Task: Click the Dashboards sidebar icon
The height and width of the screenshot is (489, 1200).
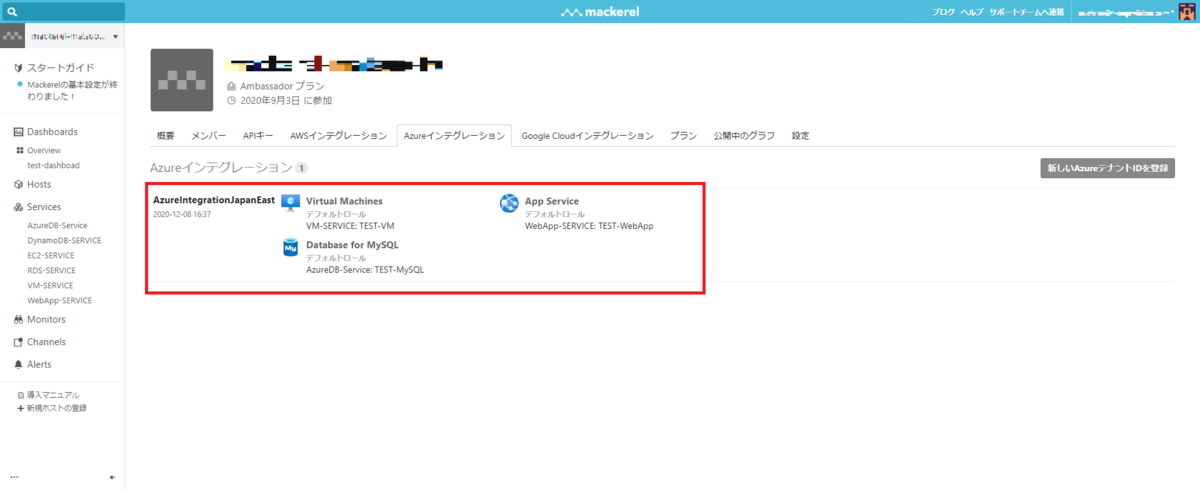Action: pos(18,132)
